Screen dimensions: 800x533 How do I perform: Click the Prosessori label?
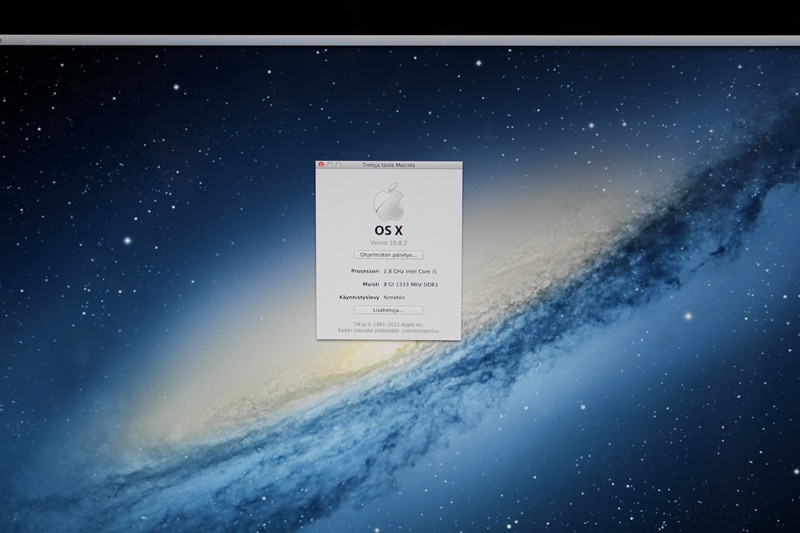pos(365,271)
